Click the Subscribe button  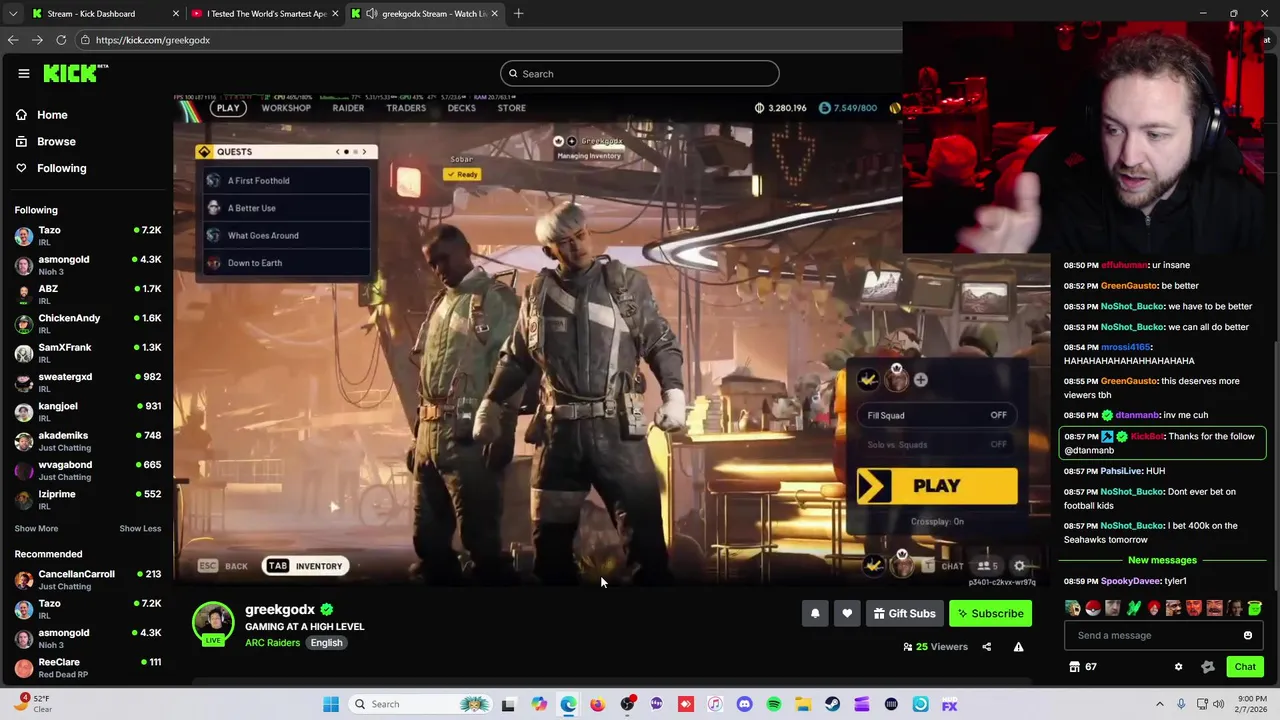click(990, 614)
